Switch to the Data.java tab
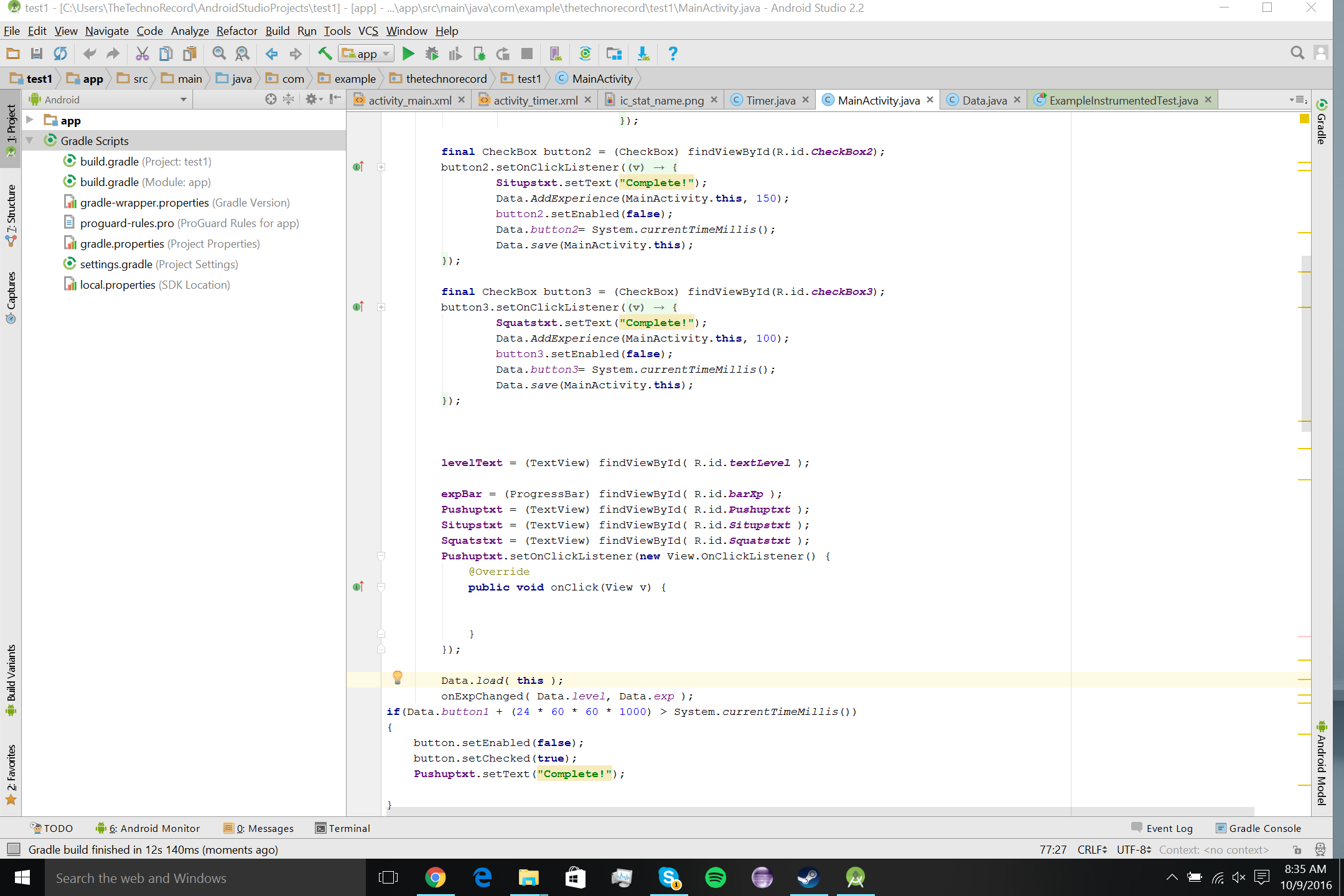1344x896 pixels. click(984, 100)
